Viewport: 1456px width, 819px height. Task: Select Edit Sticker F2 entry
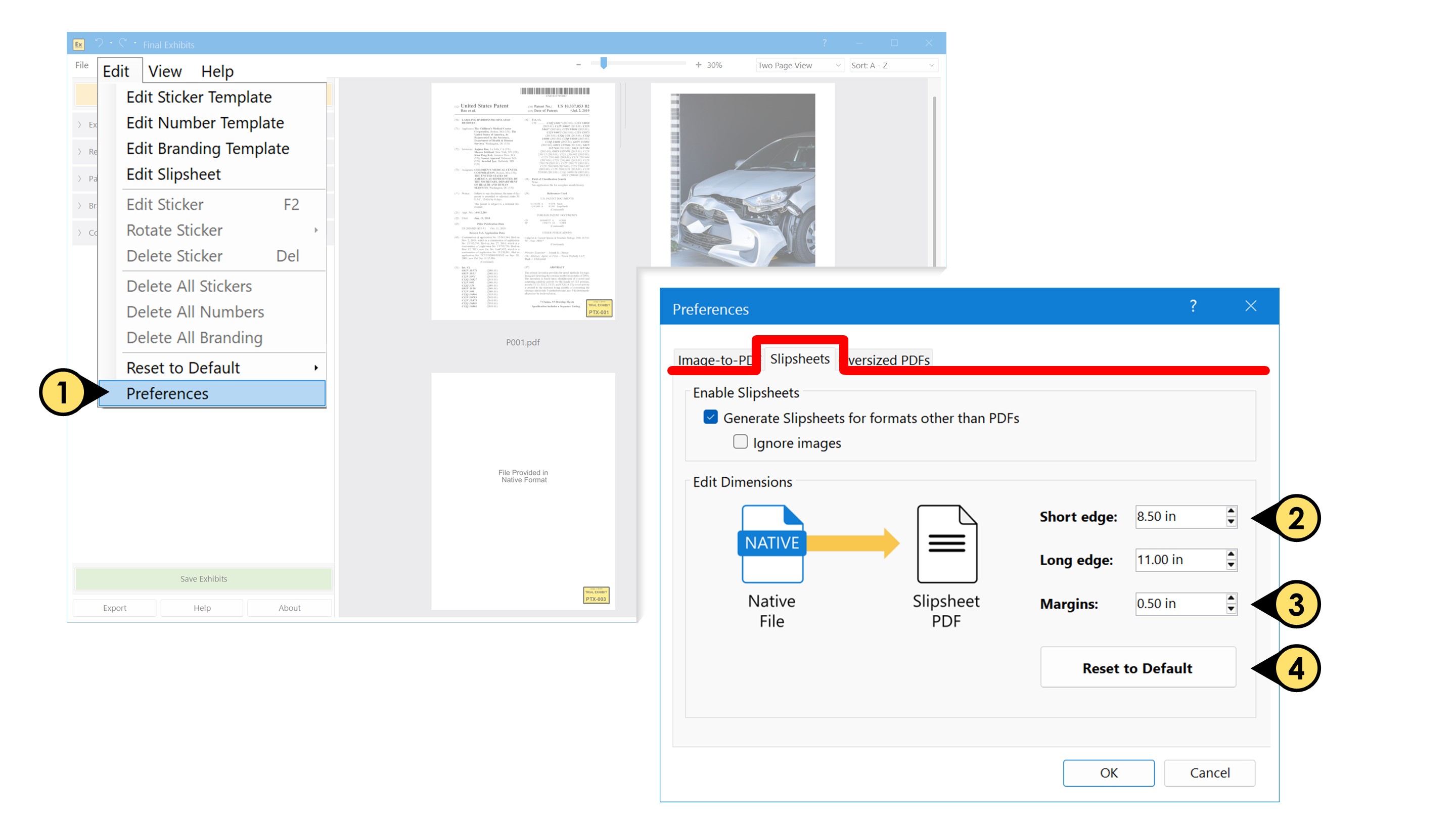212,205
